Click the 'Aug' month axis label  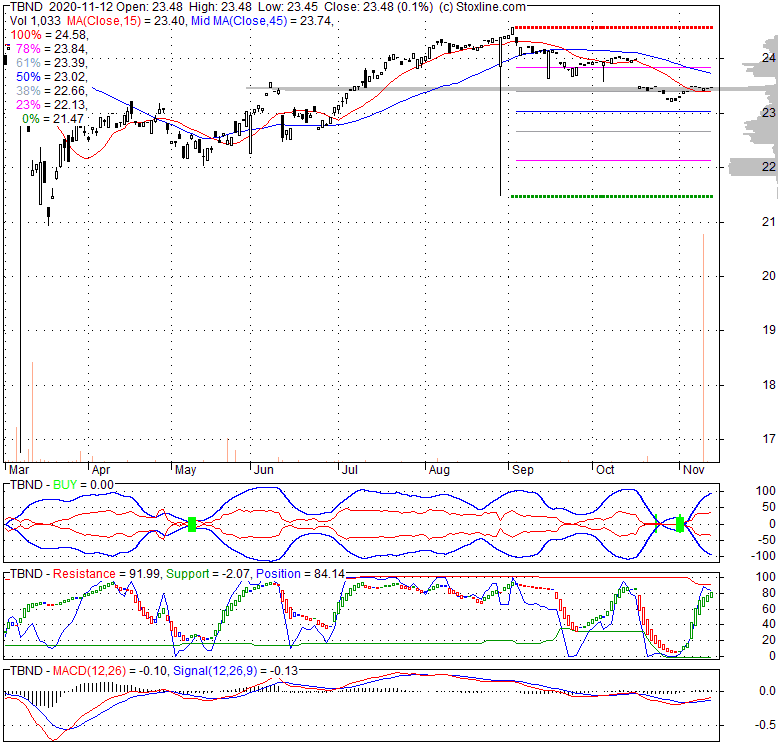[439, 470]
